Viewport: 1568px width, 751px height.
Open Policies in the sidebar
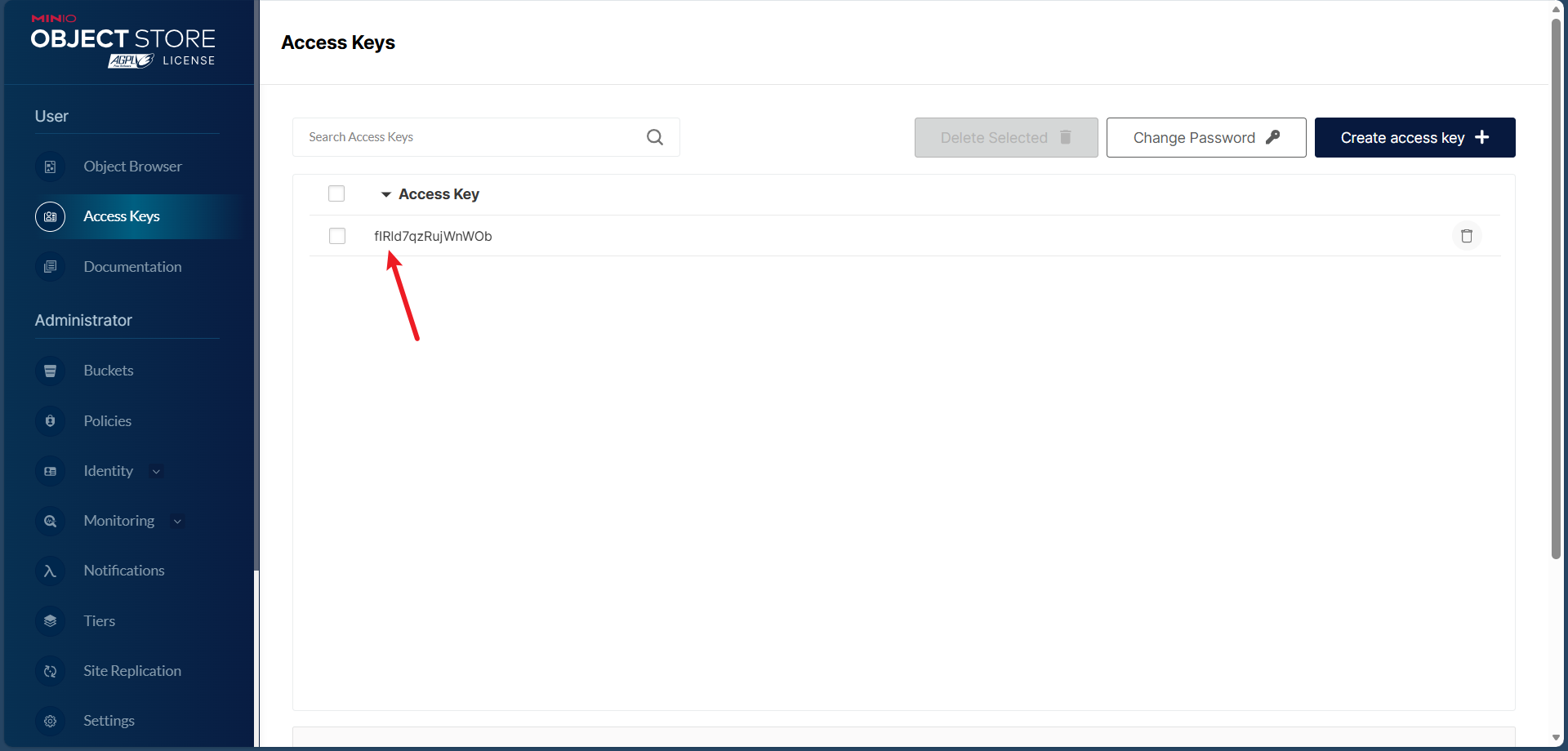pyautogui.click(x=108, y=421)
